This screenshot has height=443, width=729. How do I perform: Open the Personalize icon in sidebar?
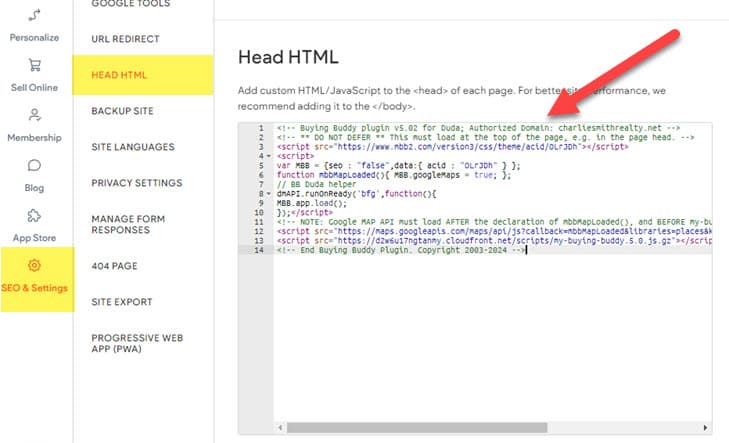click(34, 15)
